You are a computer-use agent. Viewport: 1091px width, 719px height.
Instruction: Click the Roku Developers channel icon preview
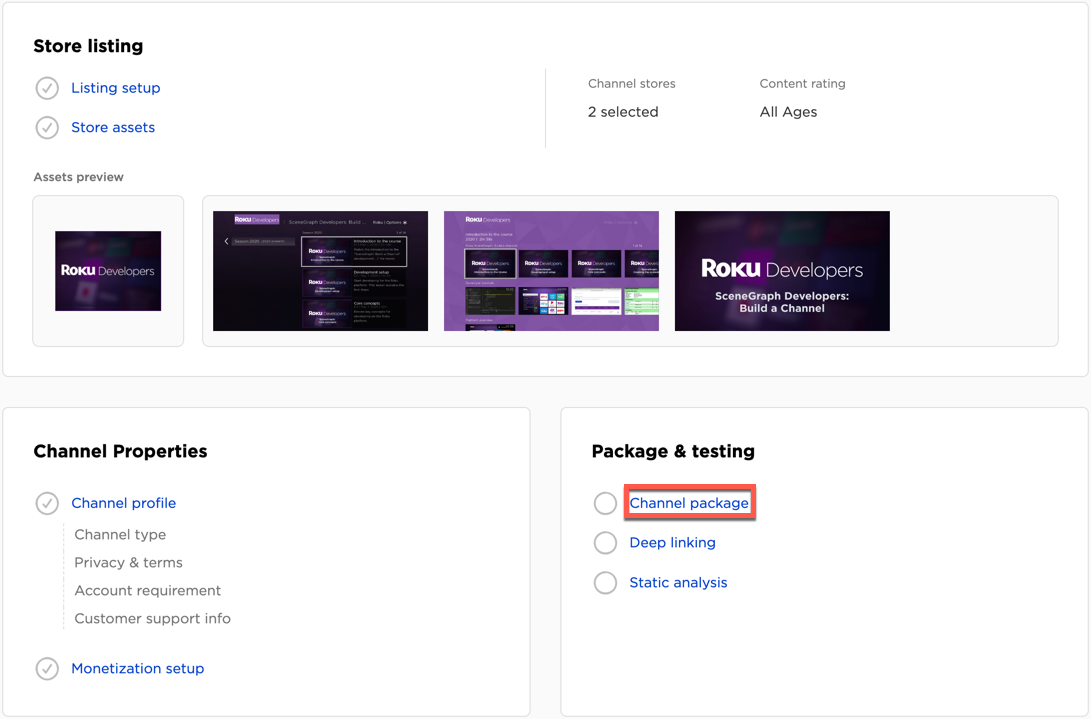point(108,271)
